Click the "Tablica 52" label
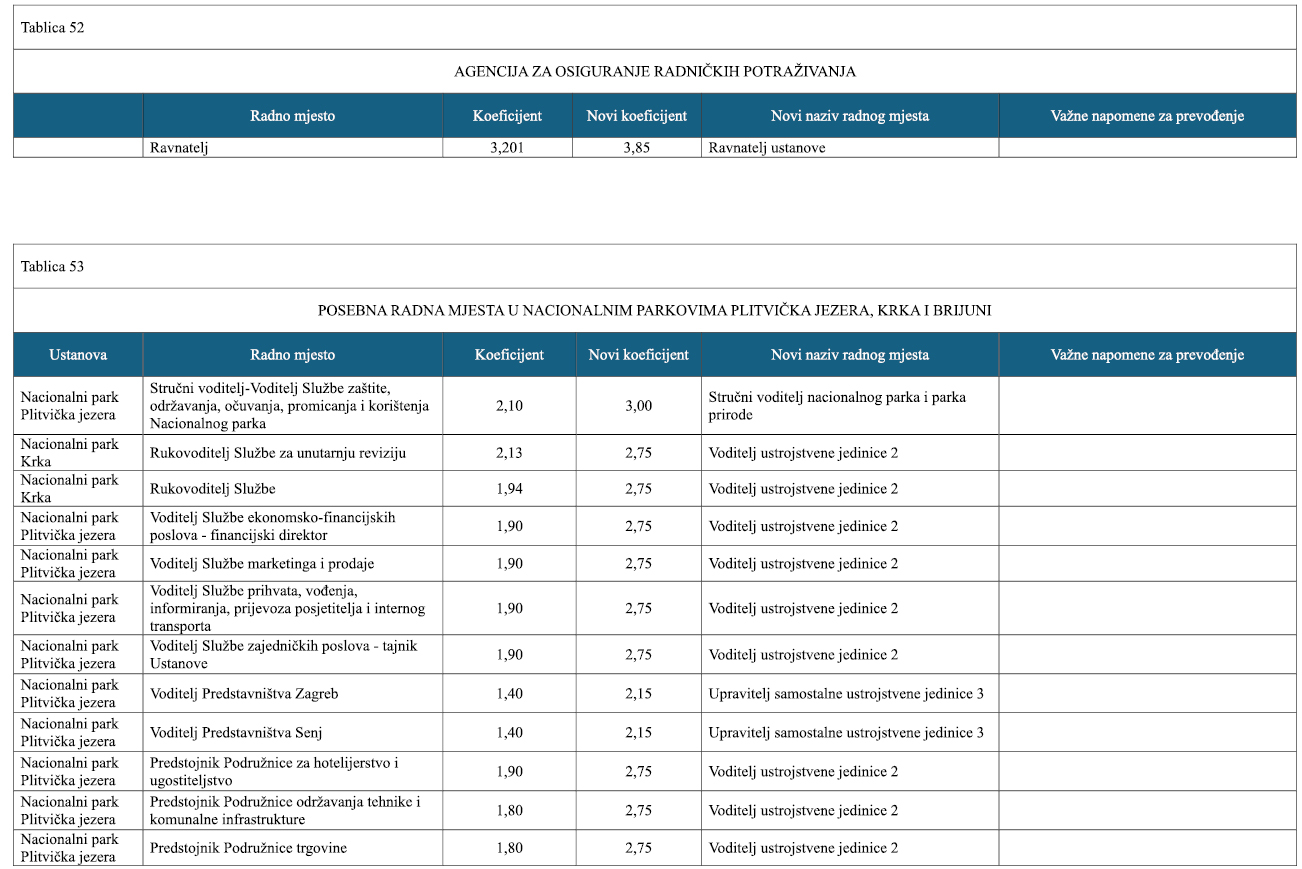Viewport: 1302px width, 869px height. point(52,28)
